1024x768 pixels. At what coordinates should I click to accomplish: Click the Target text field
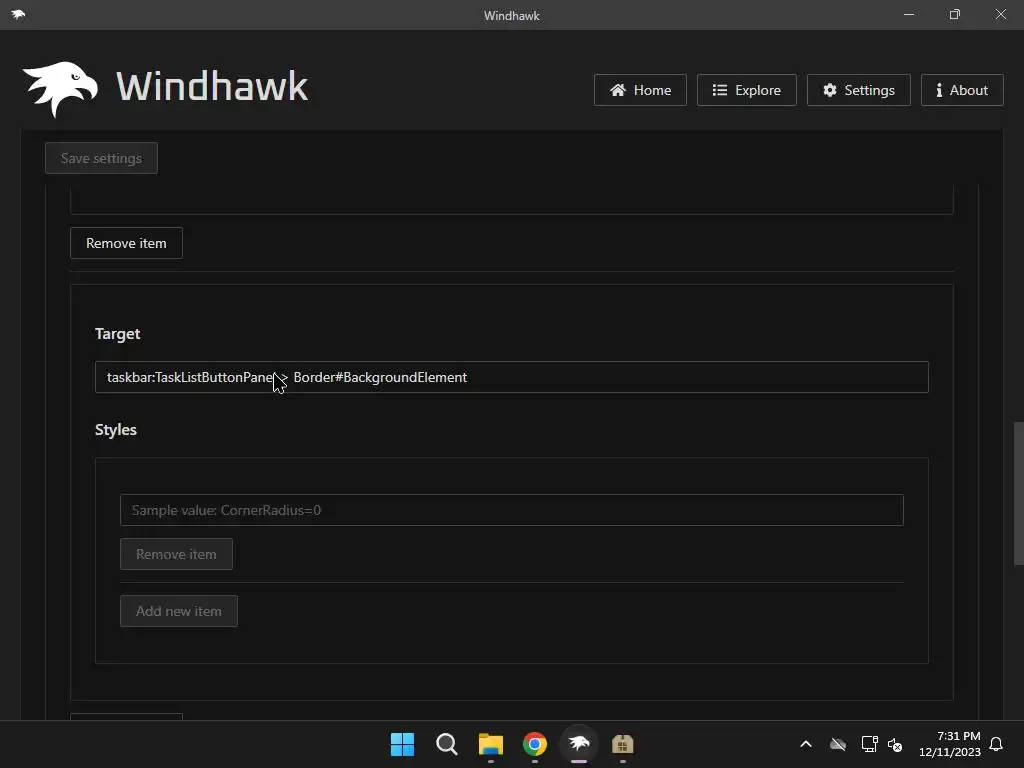coord(511,377)
